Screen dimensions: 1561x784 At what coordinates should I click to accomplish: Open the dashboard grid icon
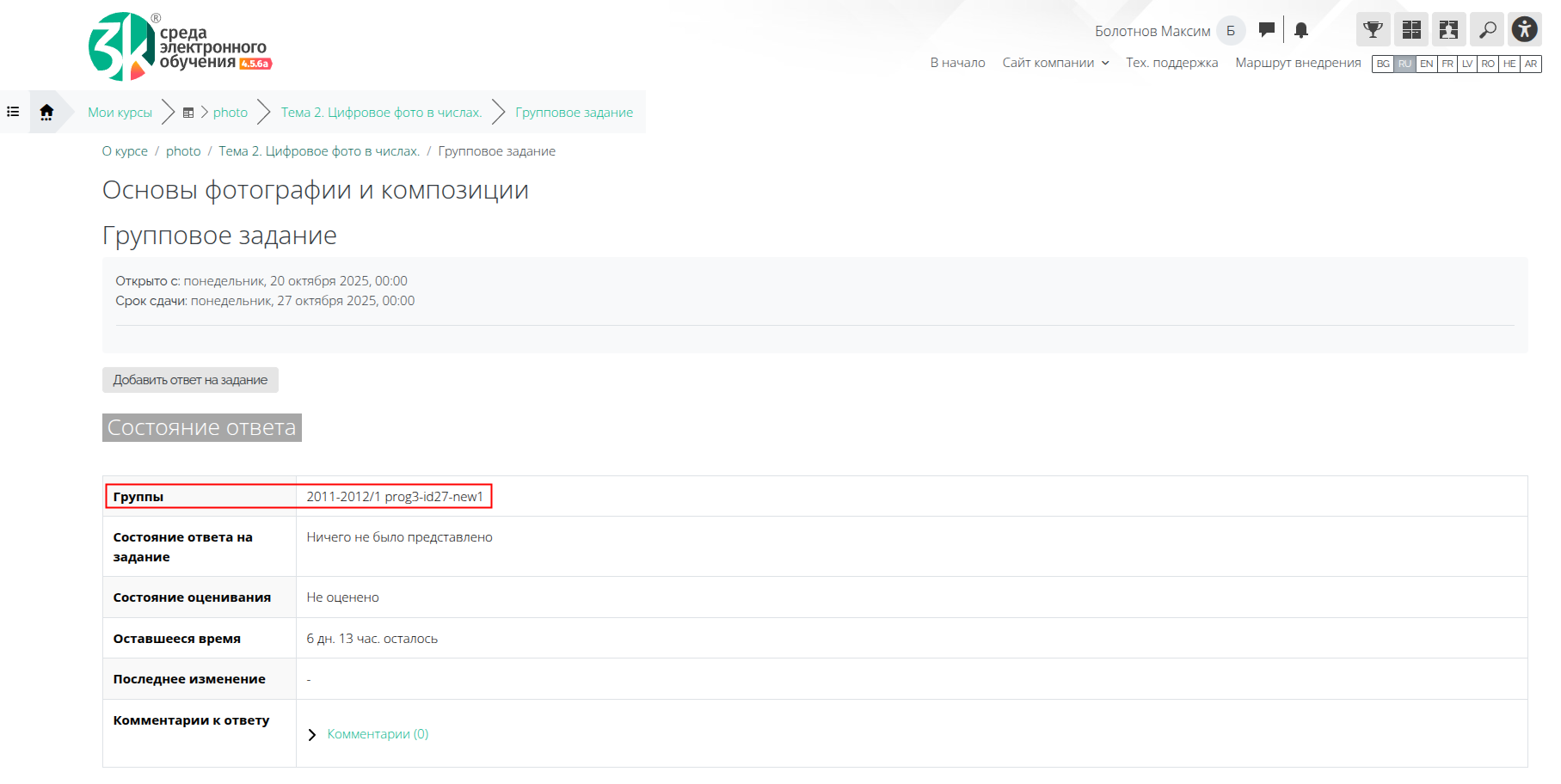pos(1411,30)
